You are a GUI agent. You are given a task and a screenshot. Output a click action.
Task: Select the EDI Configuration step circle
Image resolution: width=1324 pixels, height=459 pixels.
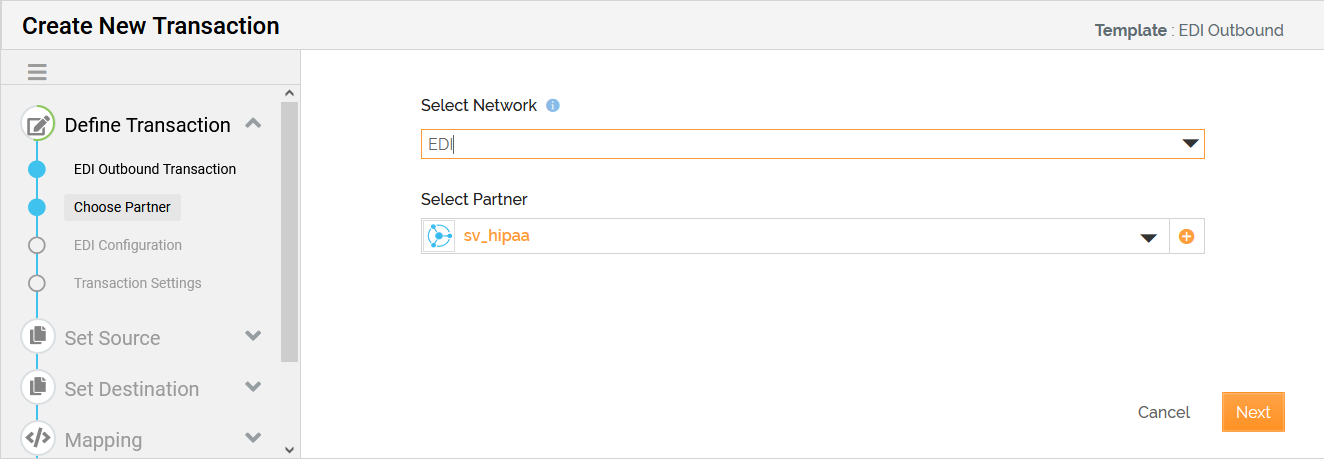(37, 245)
